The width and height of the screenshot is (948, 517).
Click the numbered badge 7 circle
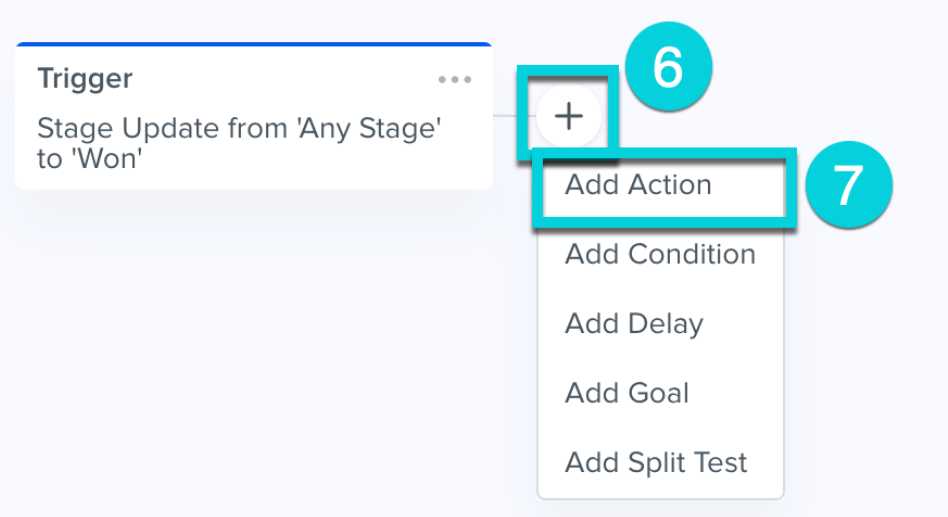tap(847, 186)
